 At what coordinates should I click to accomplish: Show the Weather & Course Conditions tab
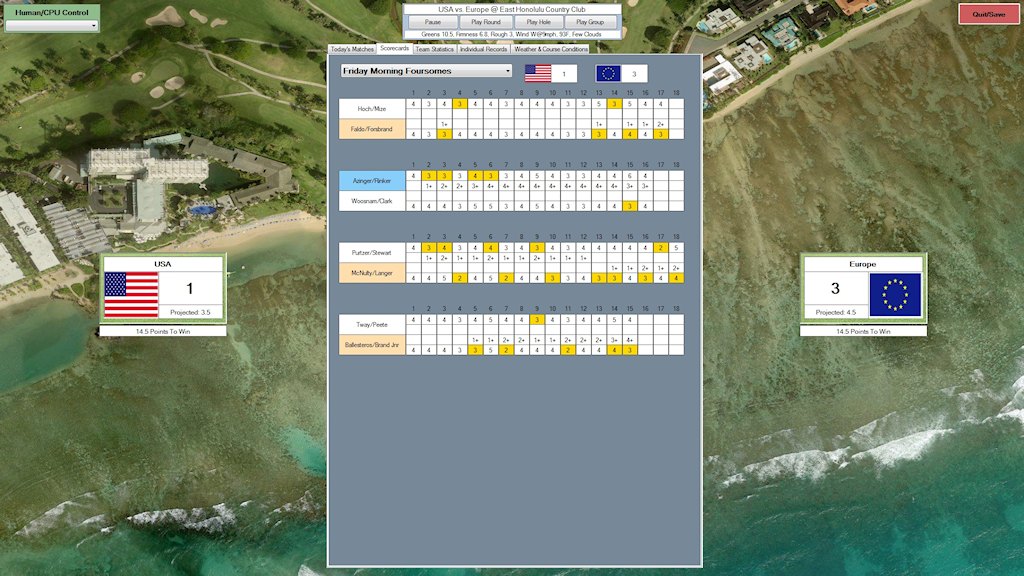(550, 49)
